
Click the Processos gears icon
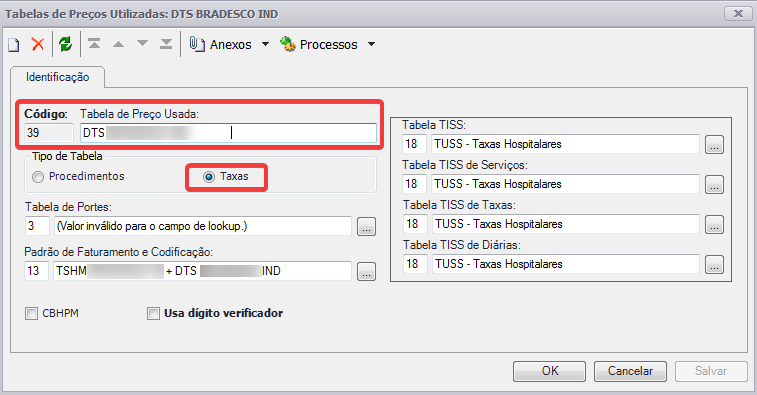(x=287, y=44)
